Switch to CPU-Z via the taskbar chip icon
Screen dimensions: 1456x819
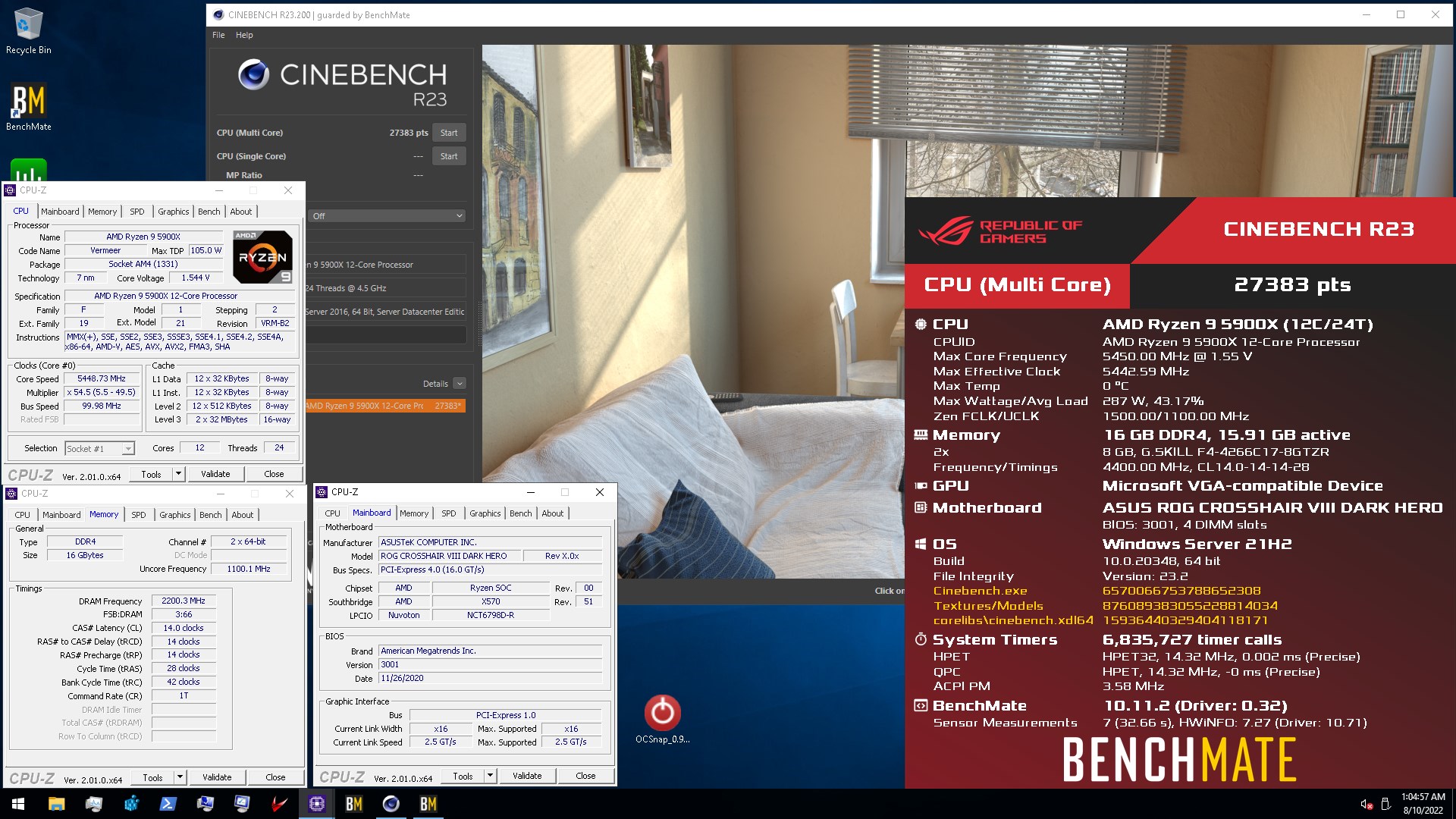pyautogui.click(x=316, y=804)
